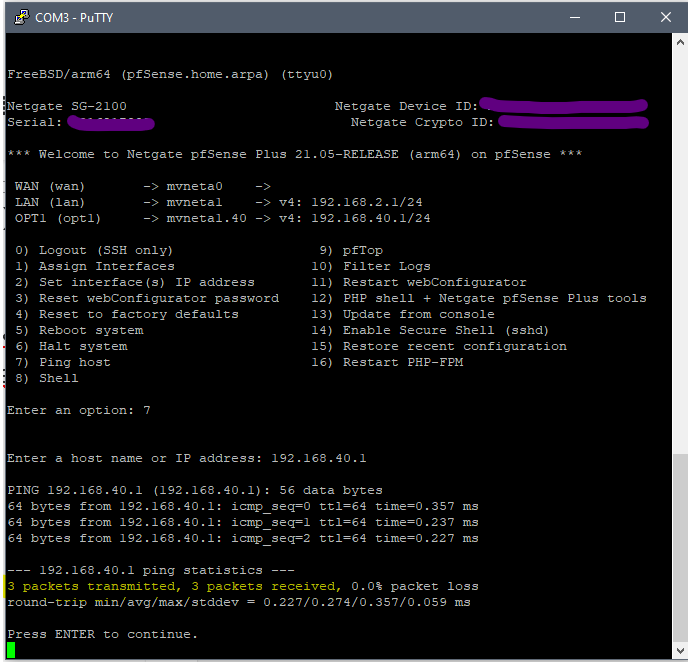Click the PuTTY icon in title bar
The width and height of the screenshot is (688, 662).
[18, 17]
